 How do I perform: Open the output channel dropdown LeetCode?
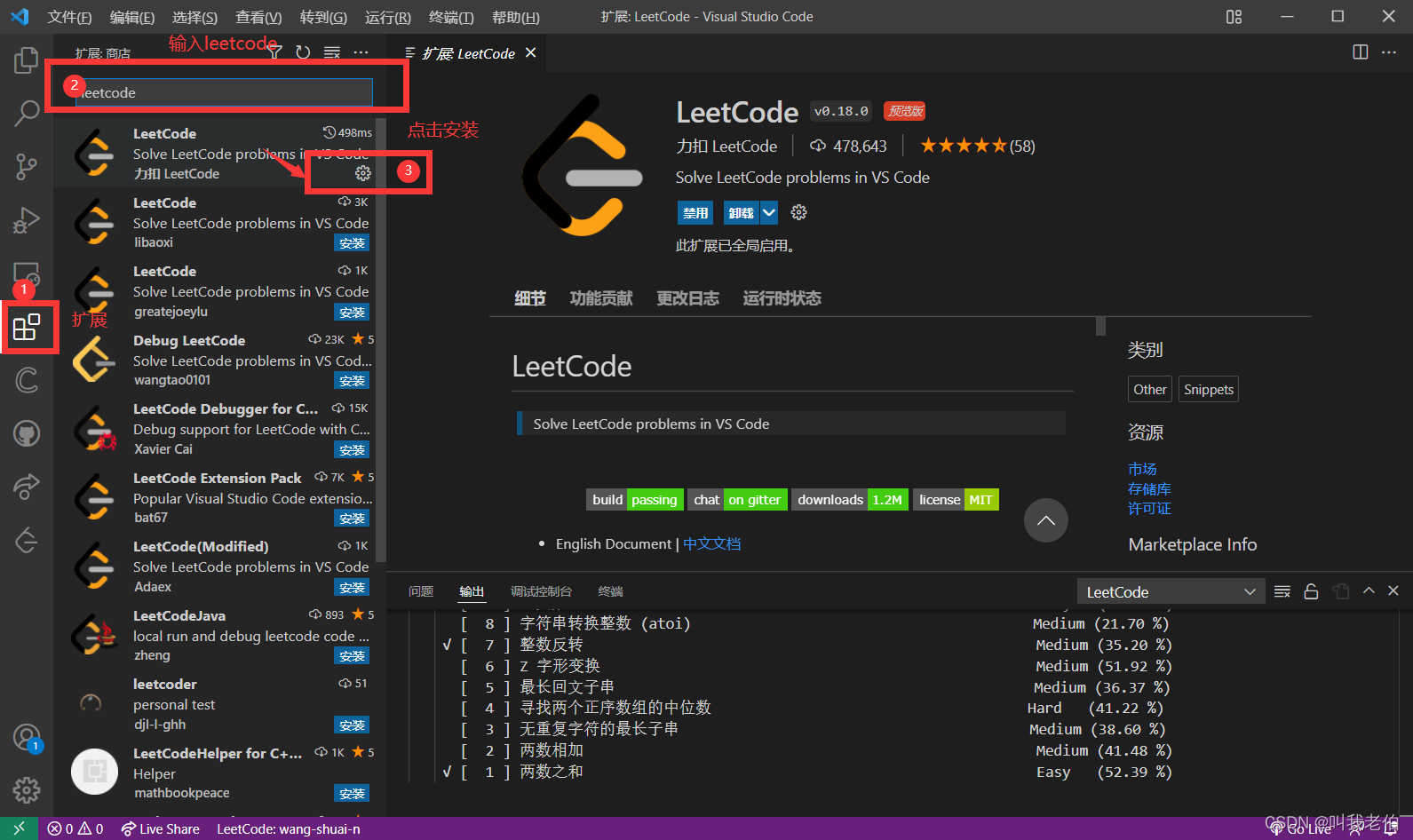pyautogui.click(x=1171, y=592)
